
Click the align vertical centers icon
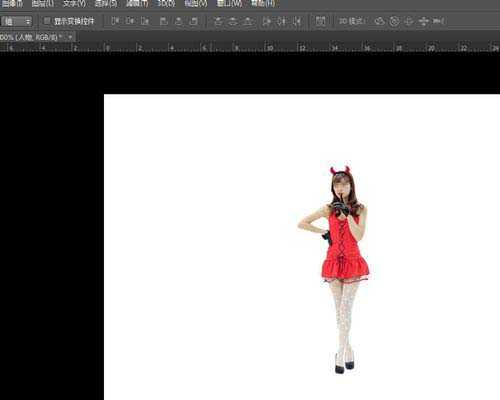coord(130,21)
